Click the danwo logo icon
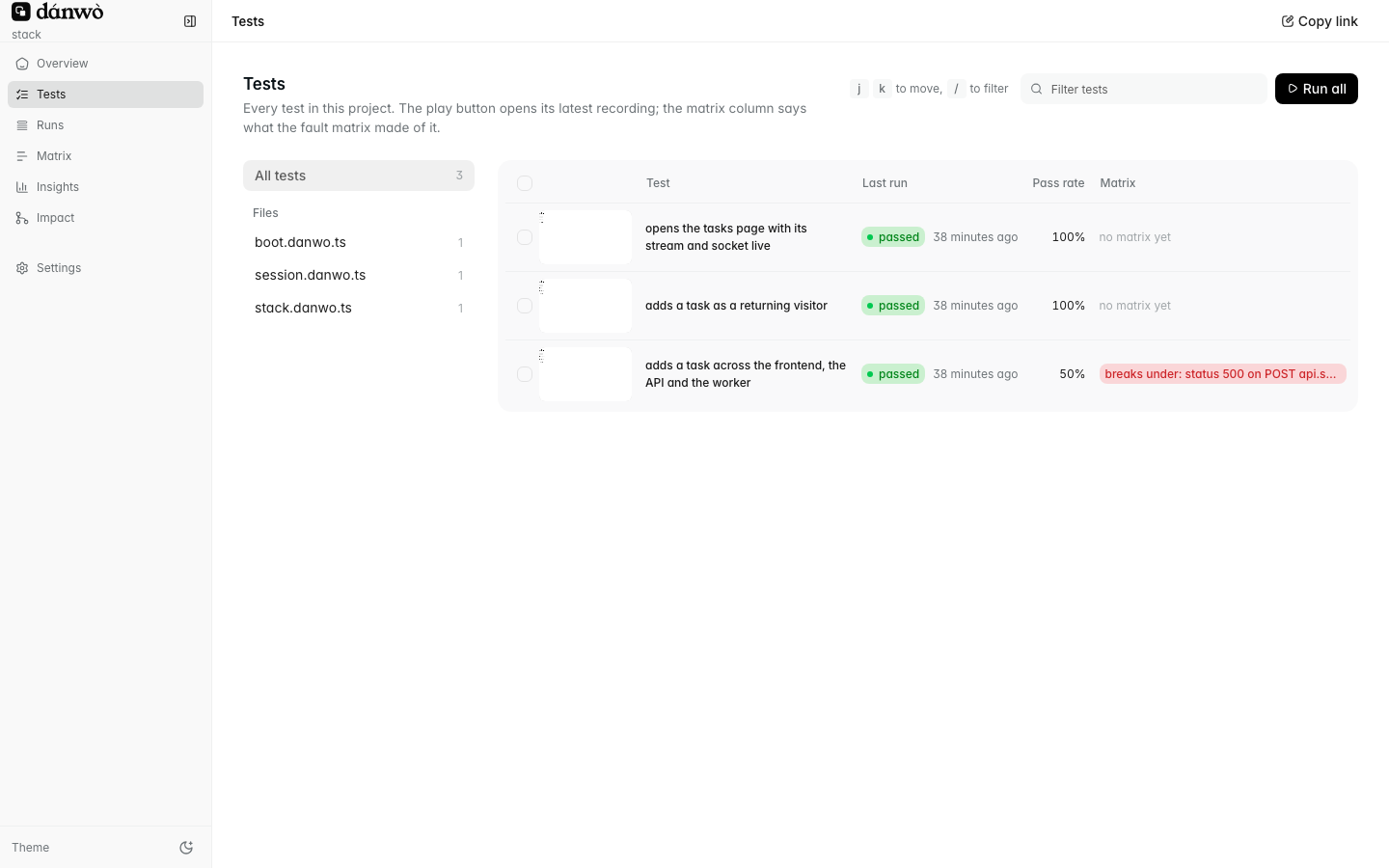The width and height of the screenshot is (1389, 868). [21, 12]
